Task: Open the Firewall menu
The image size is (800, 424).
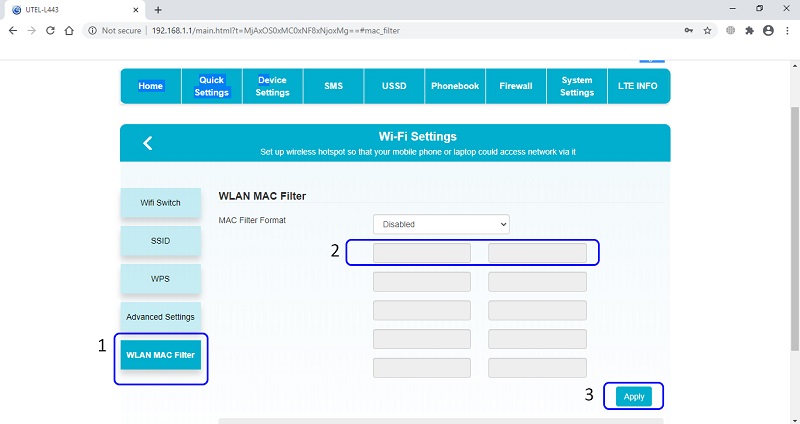Action: point(516,86)
